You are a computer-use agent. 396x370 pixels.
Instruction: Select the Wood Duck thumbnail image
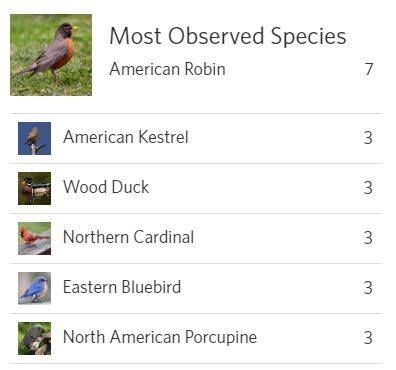[34, 188]
